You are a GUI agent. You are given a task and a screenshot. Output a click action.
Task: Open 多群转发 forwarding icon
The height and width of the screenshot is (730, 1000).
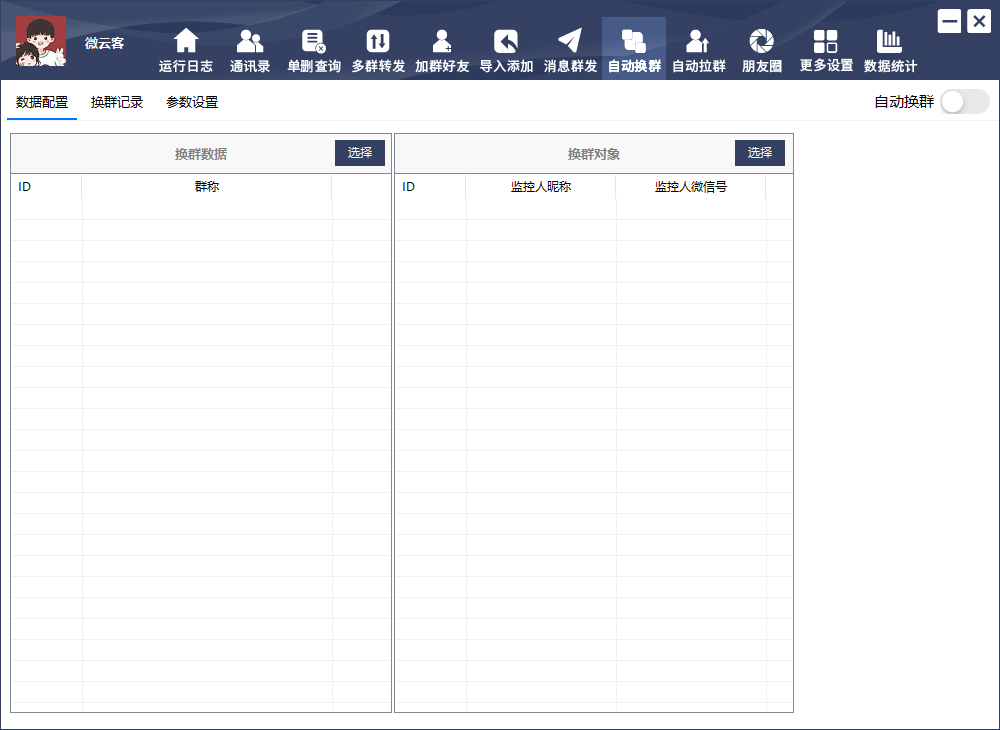378,42
